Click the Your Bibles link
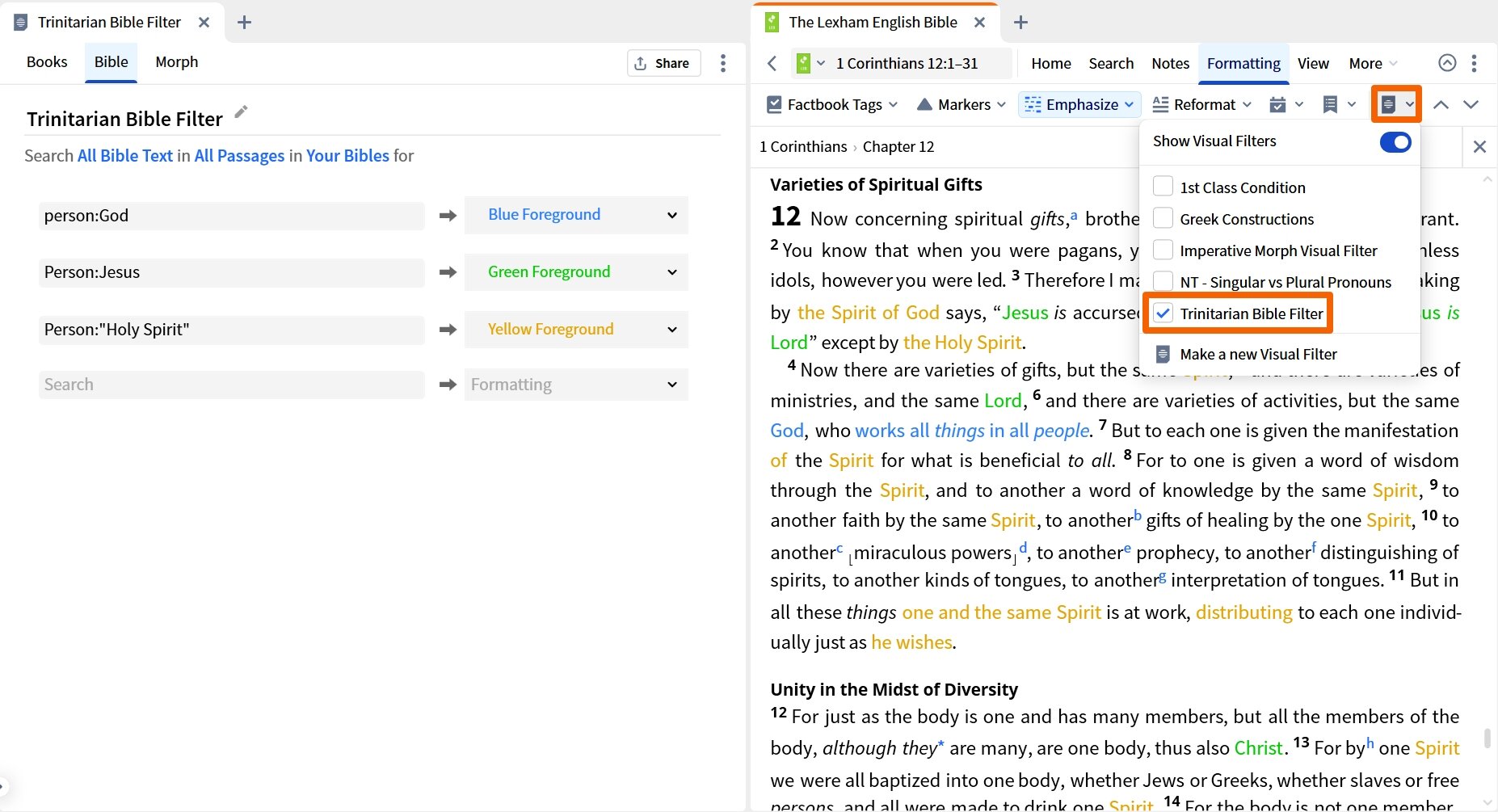The width and height of the screenshot is (1498, 812). (348, 155)
